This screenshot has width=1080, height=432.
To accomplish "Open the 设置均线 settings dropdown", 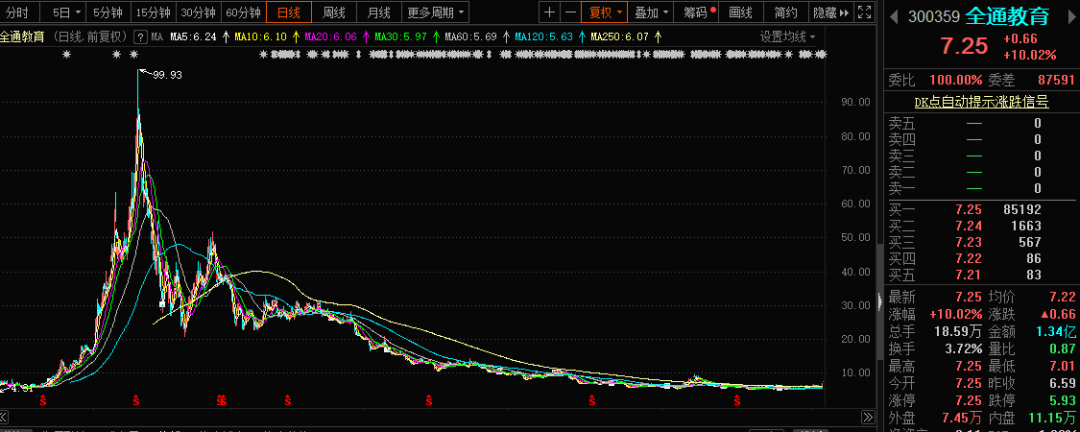I will pyautogui.click(x=787, y=37).
